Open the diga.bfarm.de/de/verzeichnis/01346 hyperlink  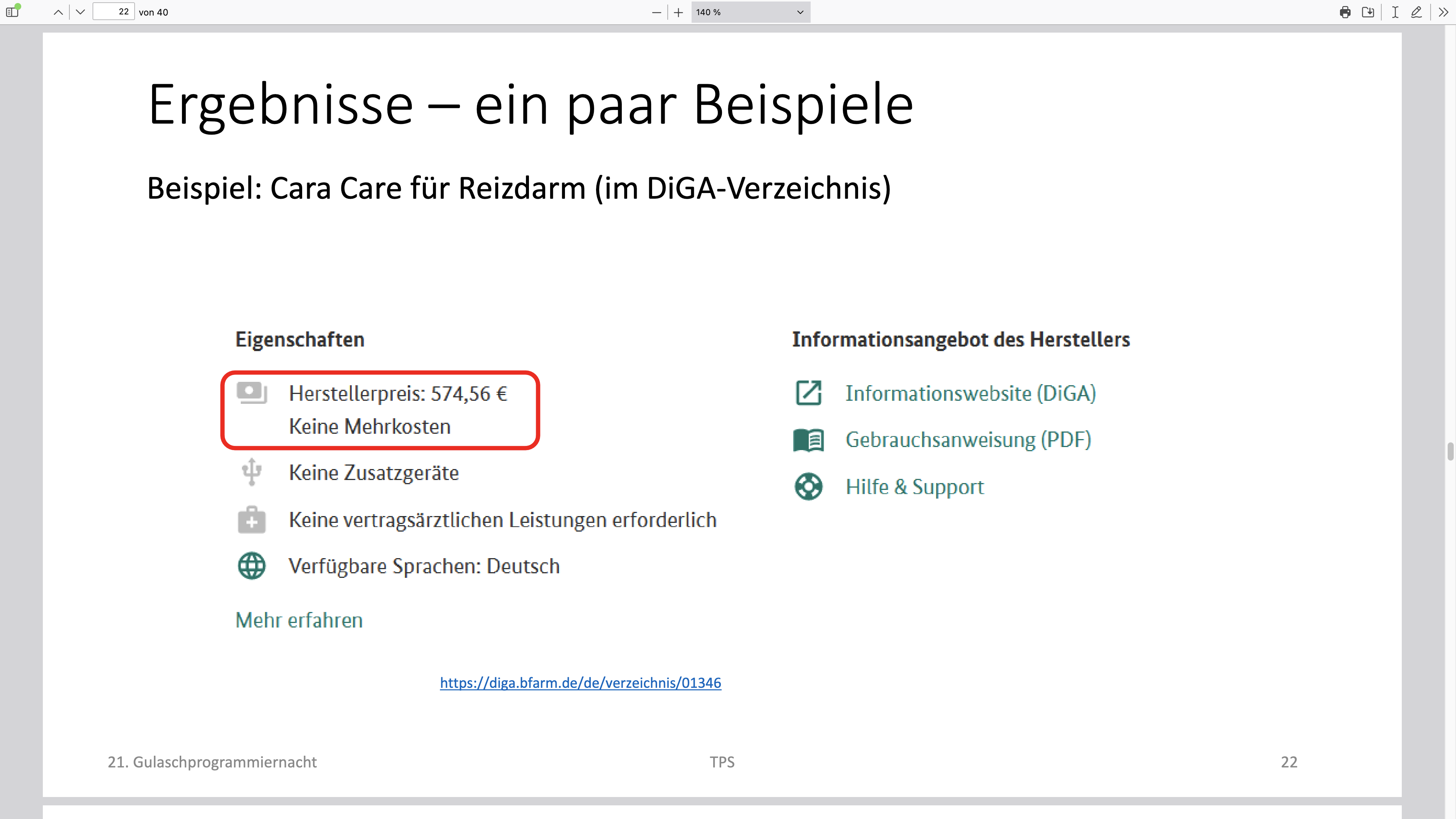(x=580, y=683)
